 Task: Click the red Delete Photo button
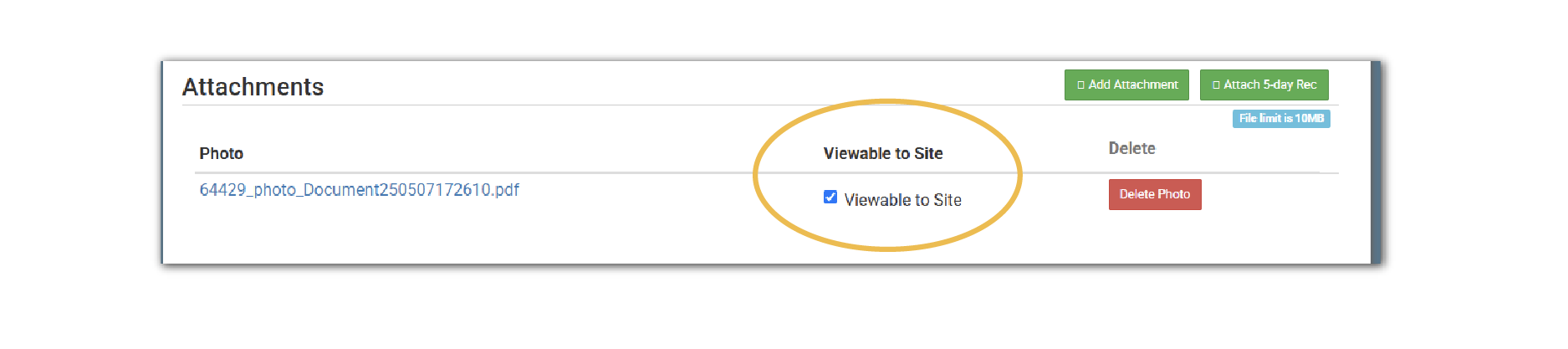(x=1154, y=194)
